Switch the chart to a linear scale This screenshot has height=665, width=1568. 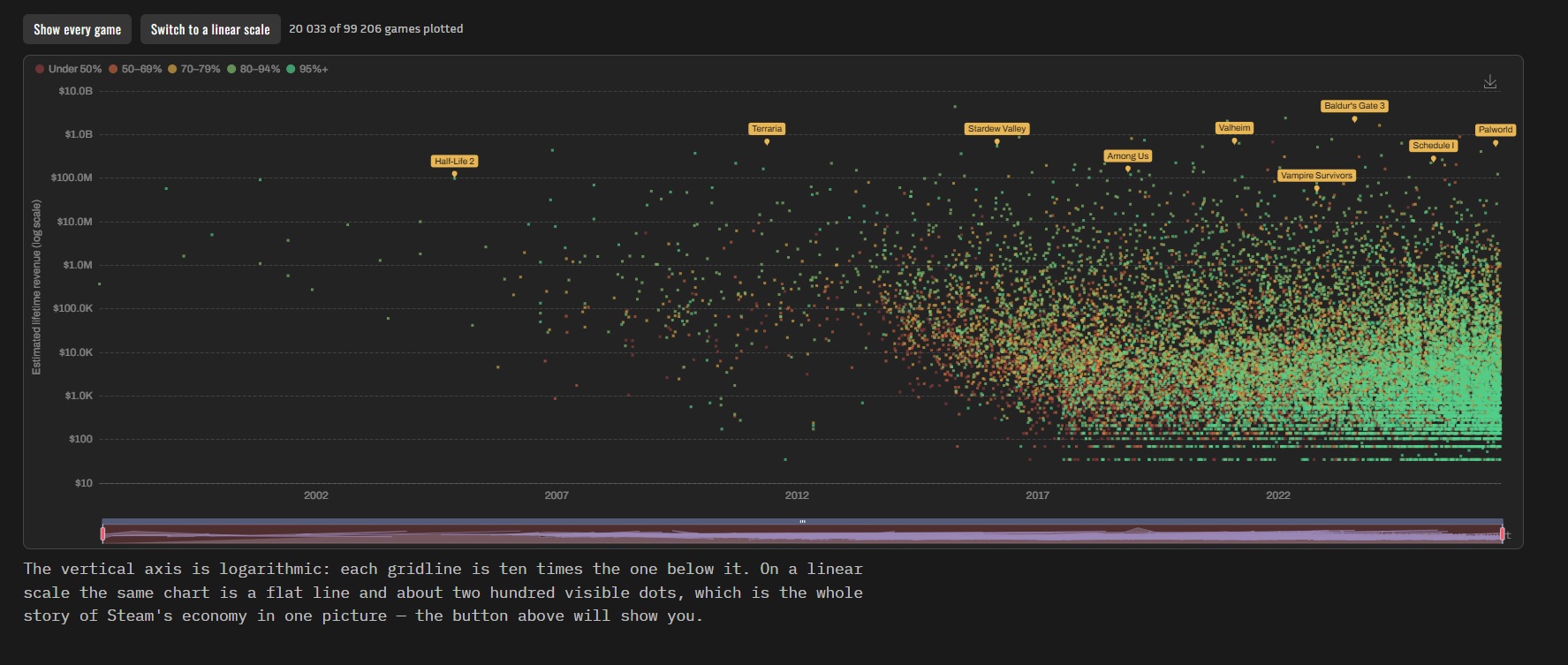coord(210,29)
